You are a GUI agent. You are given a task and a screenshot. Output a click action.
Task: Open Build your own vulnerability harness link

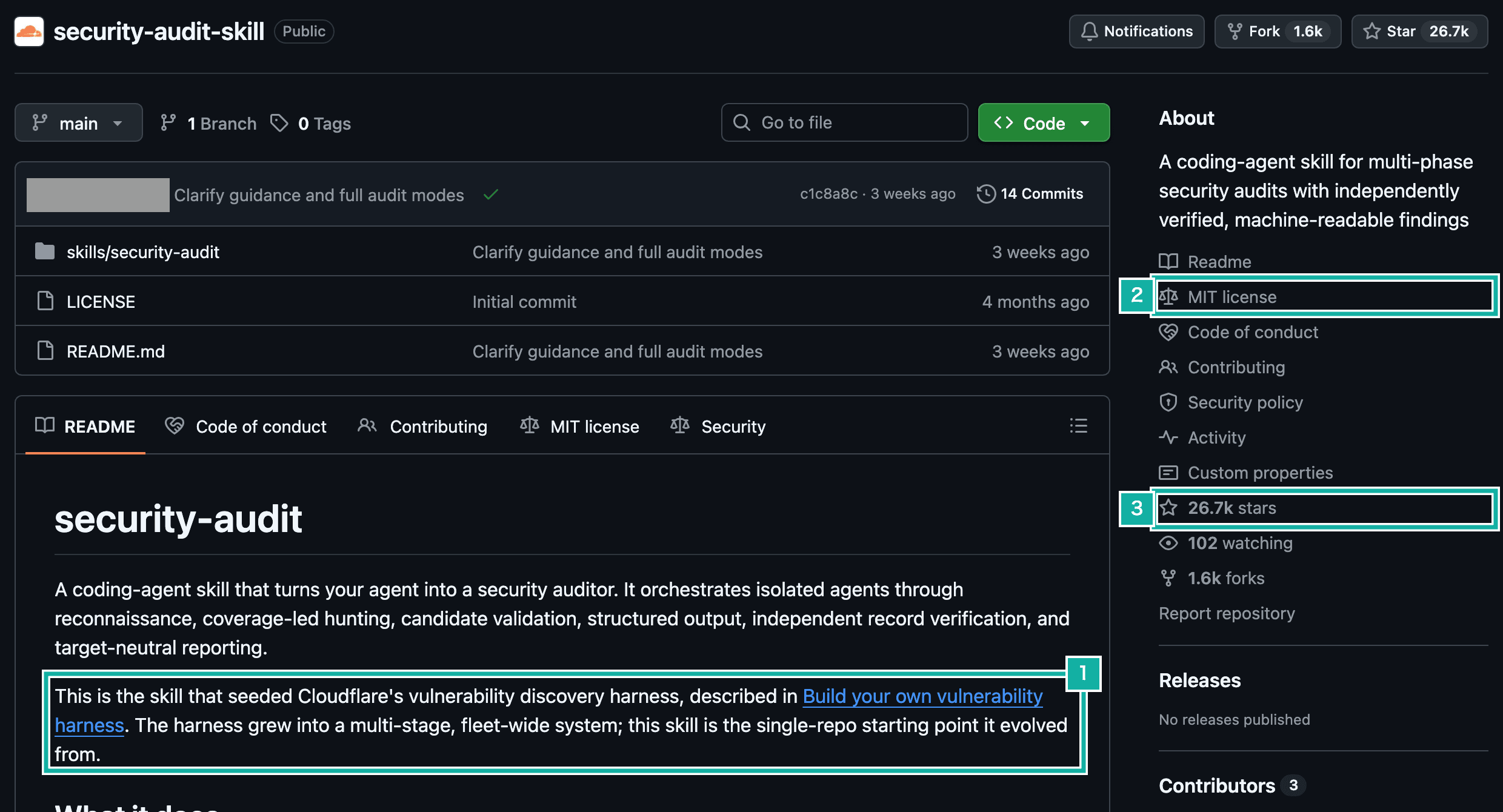coord(922,696)
